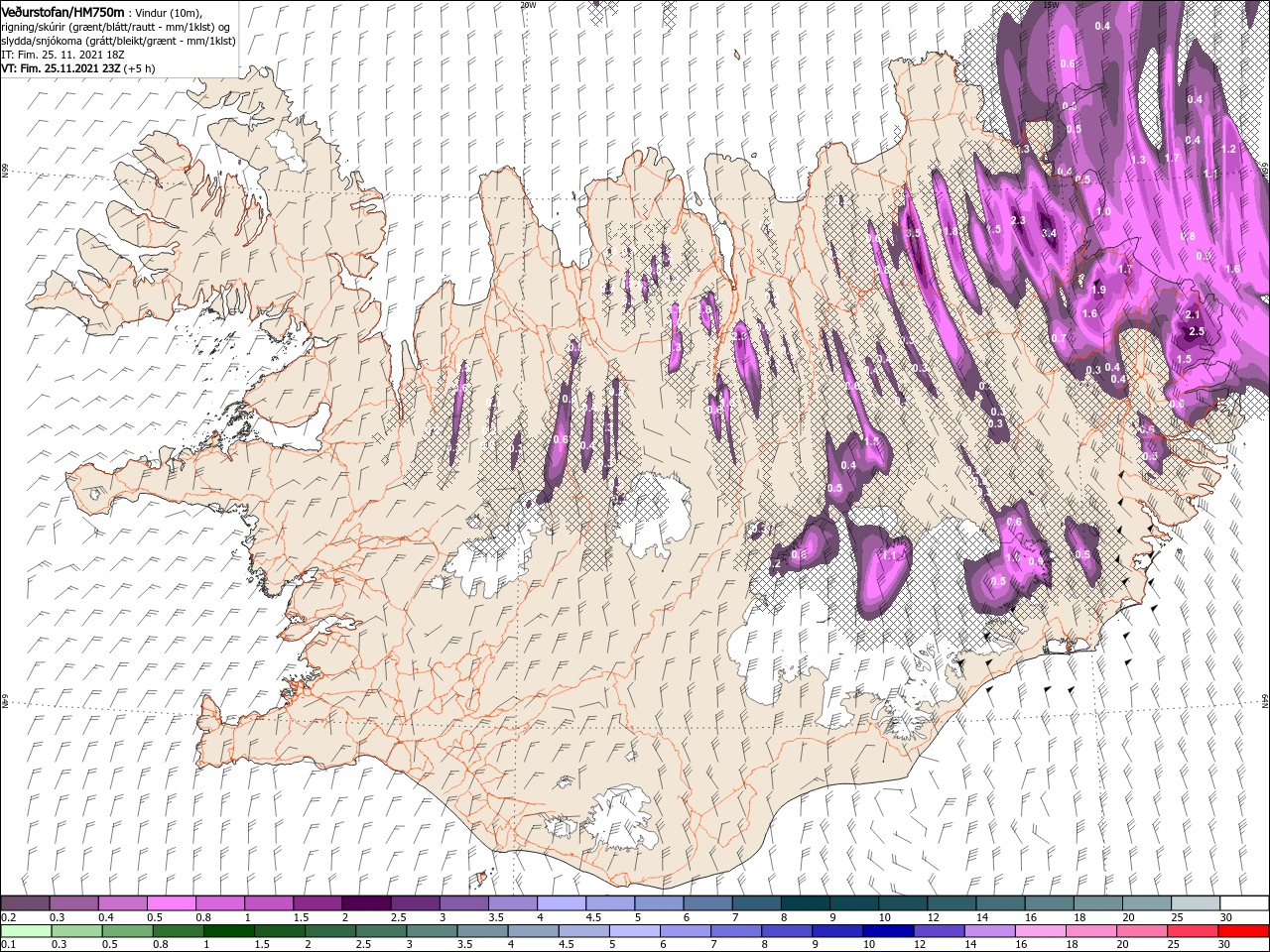This screenshot has height=952, width=1270.
Task: Click the dark teal 8 snow legend swatch
Action: pyautogui.click(x=805, y=903)
